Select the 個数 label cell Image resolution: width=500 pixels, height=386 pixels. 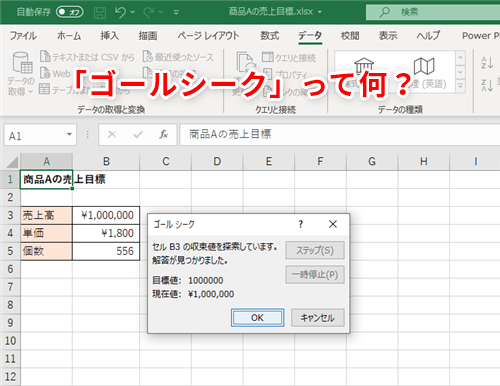47,251
